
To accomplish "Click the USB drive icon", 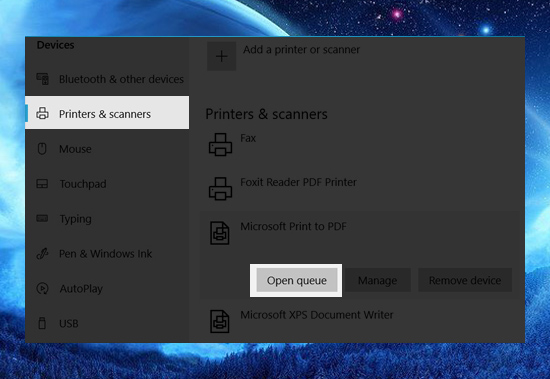I will (42, 323).
